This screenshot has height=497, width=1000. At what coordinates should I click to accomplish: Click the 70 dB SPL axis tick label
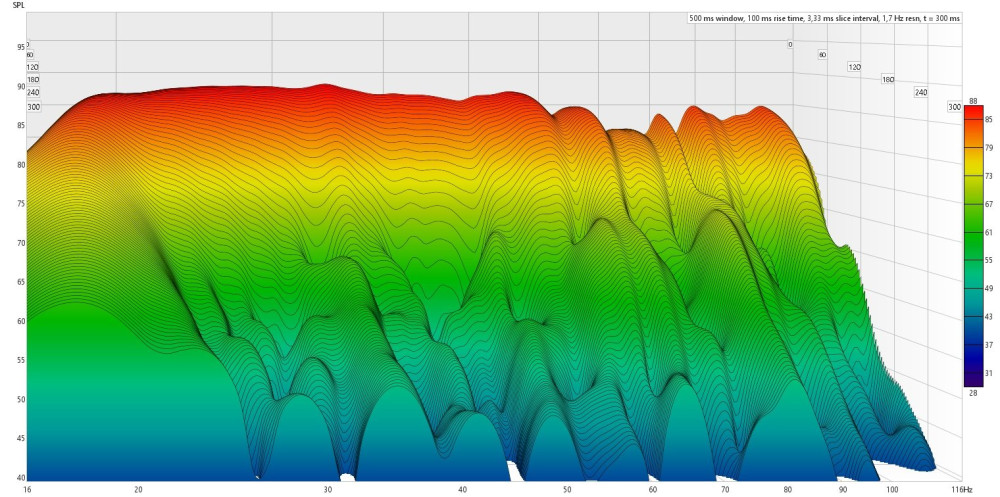(20, 242)
